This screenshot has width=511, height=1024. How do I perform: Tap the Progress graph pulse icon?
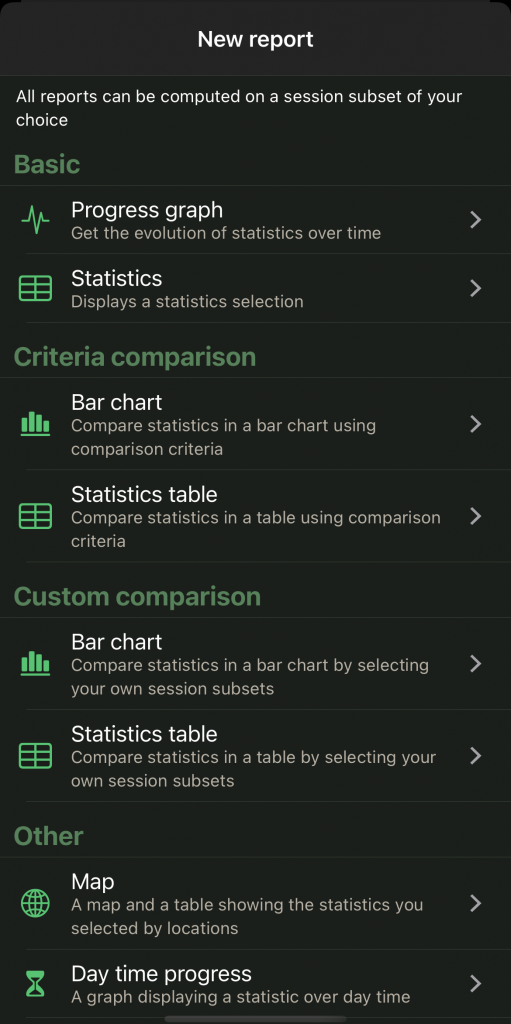click(x=35, y=220)
